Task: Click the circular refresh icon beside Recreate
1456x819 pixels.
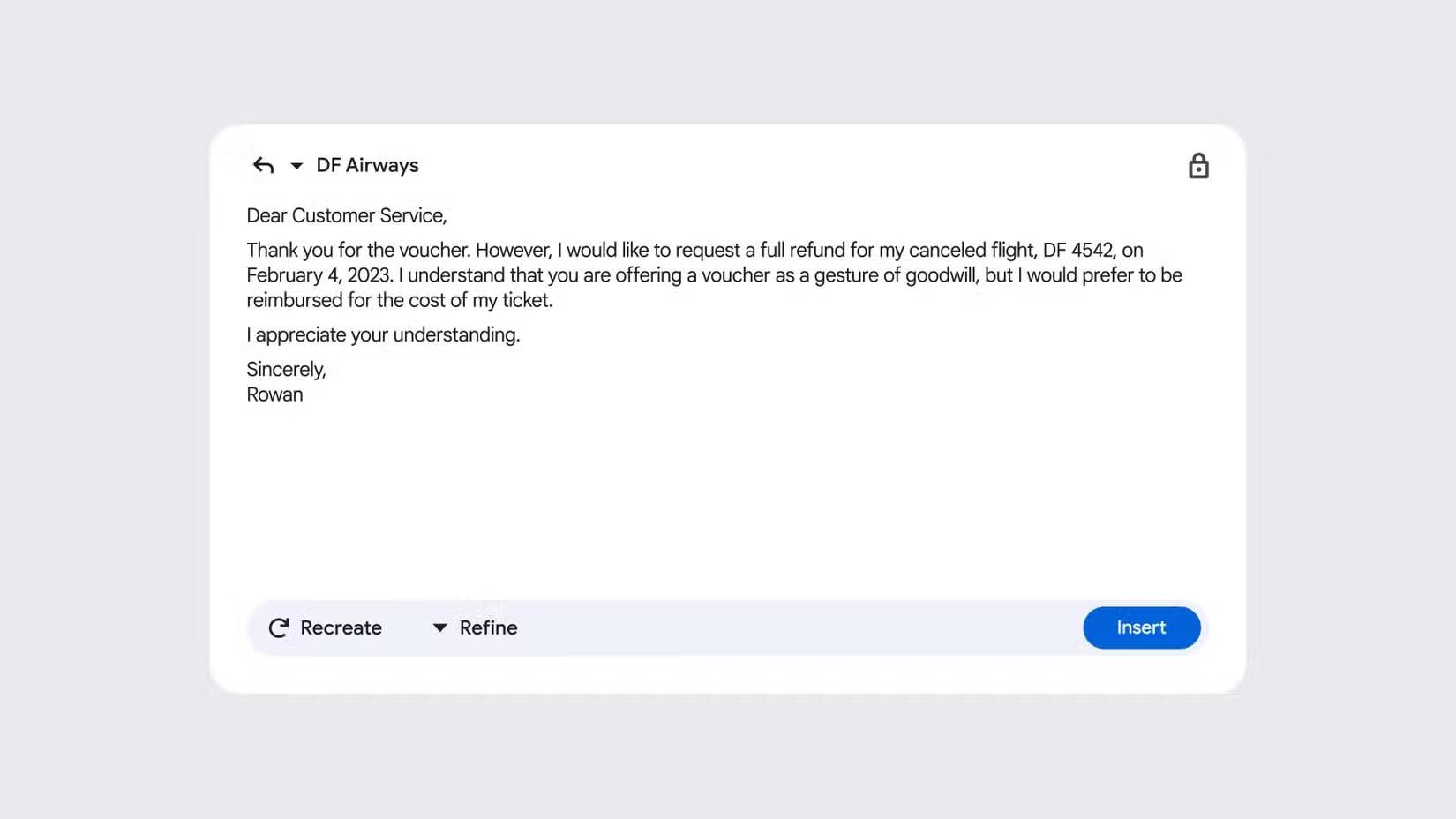Action: pos(278,627)
